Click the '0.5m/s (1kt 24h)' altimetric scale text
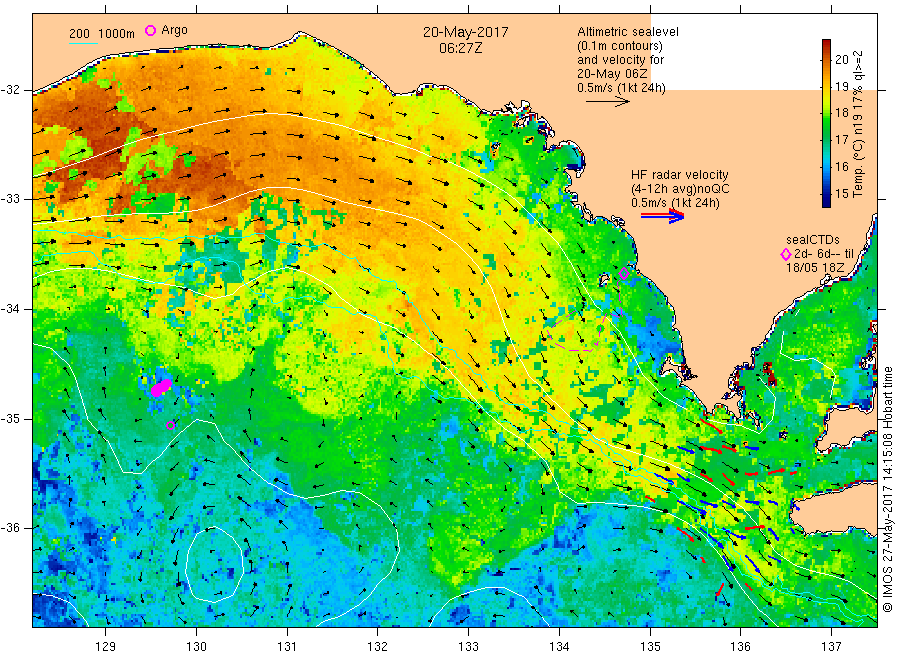 coord(621,88)
